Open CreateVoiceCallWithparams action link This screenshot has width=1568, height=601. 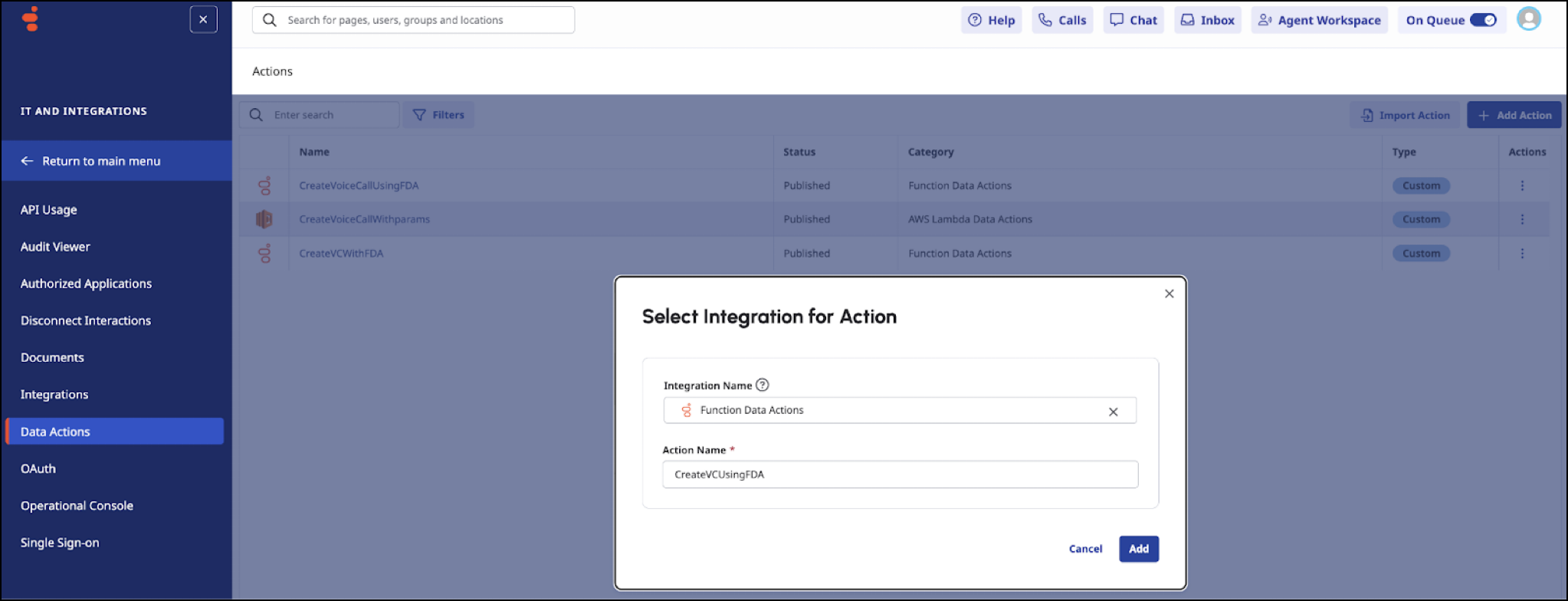364,219
